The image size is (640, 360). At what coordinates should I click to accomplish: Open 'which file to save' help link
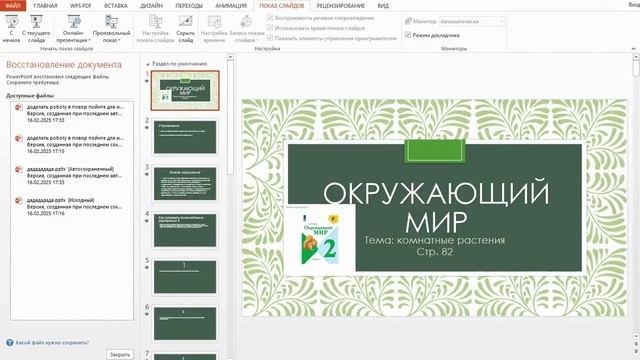coord(52,343)
